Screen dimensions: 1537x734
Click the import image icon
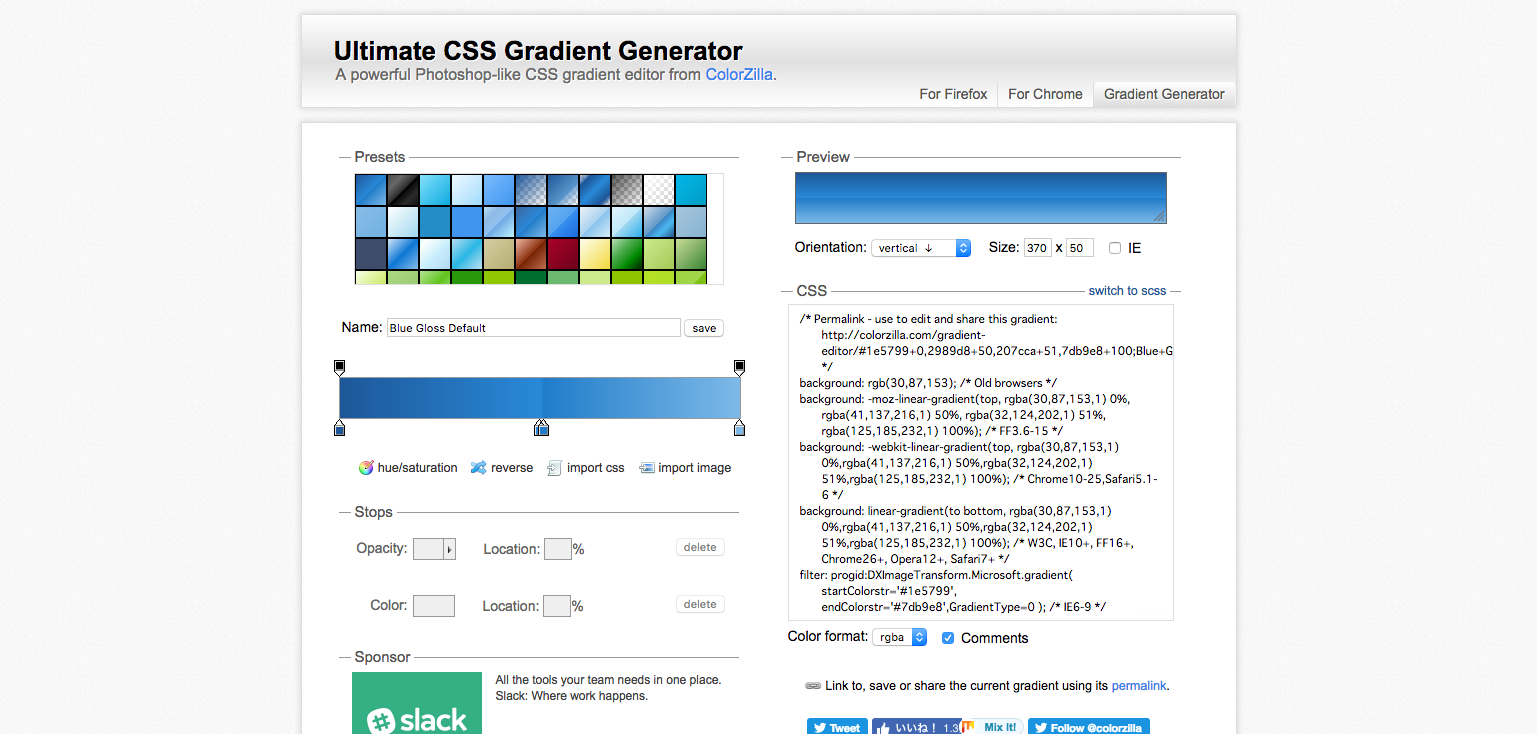point(646,468)
